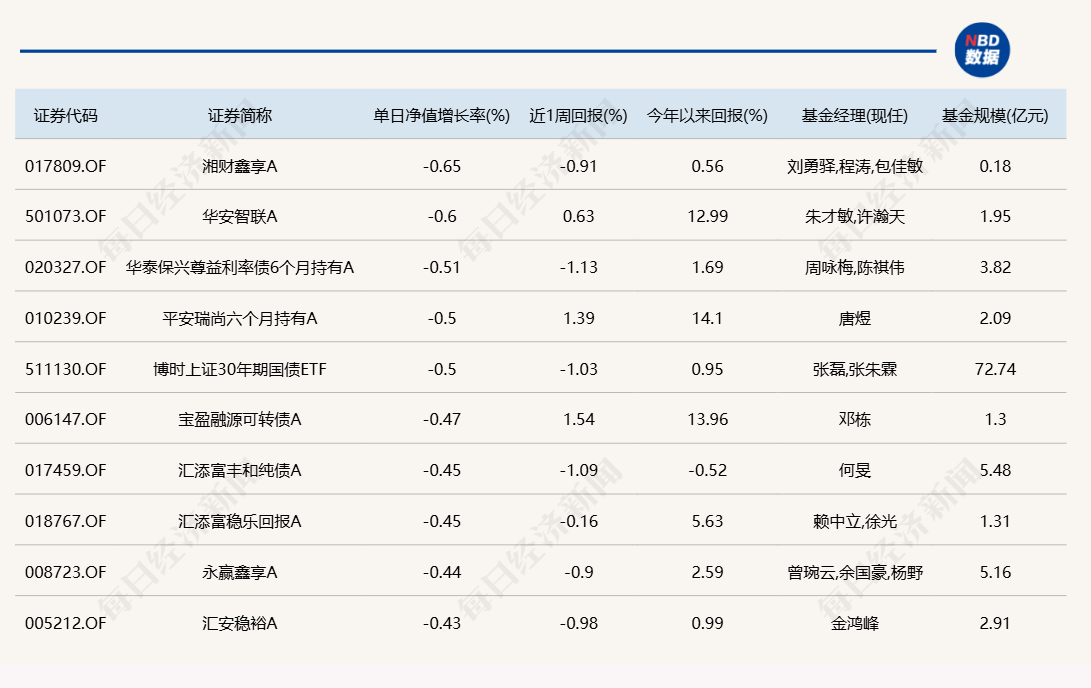This screenshot has width=1091, height=688.
Task: Select manager cell 曾琬云,余国豪,杨野
Action: click(x=854, y=572)
